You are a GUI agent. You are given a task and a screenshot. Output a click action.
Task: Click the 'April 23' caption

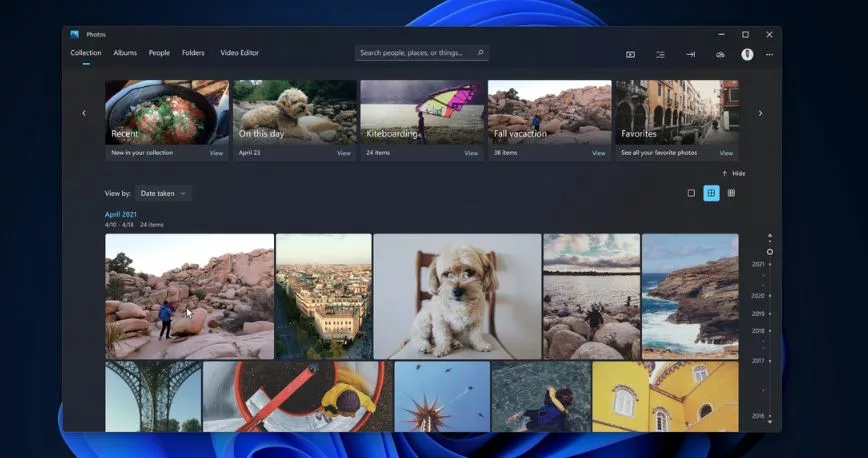250,153
